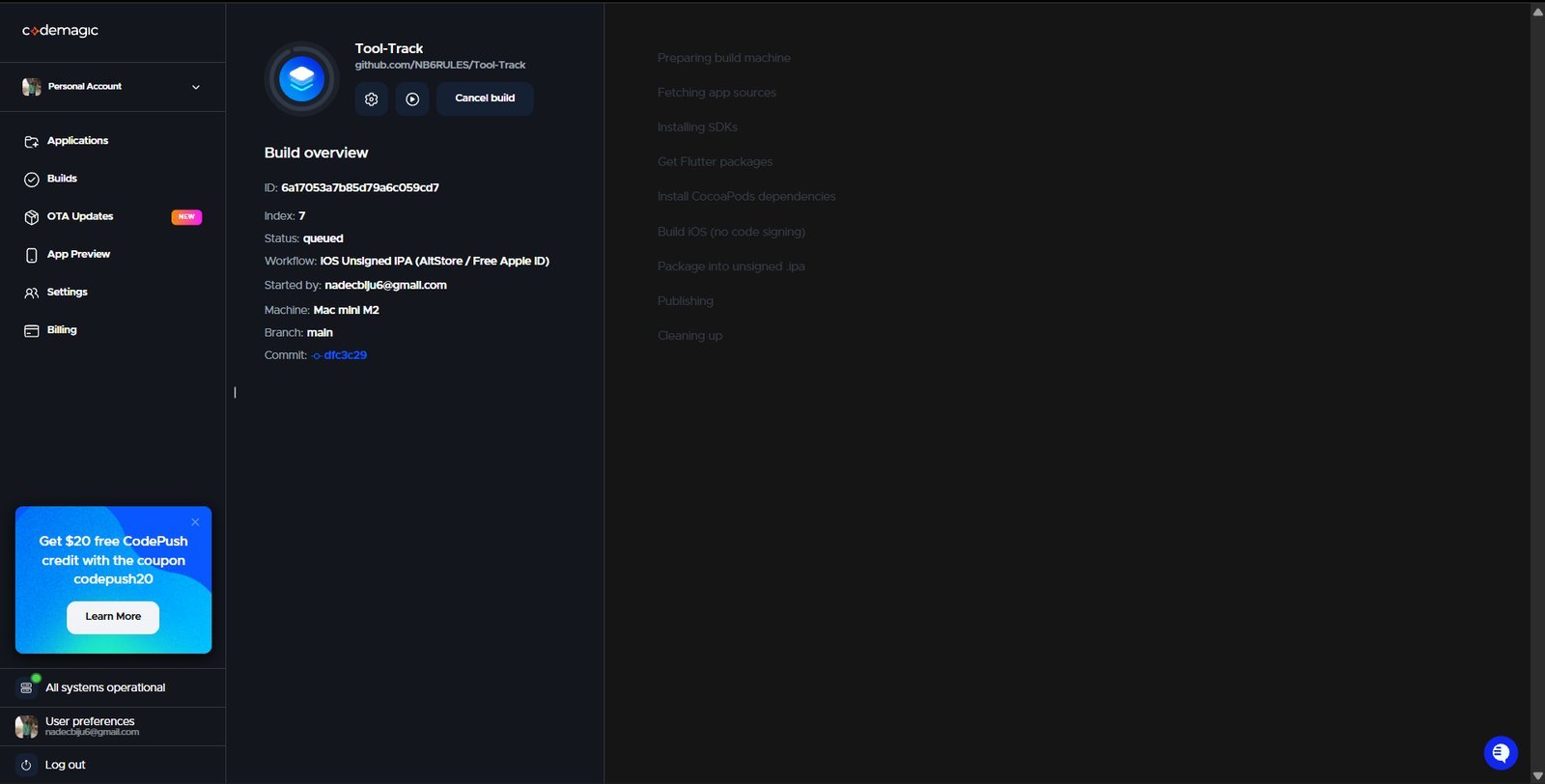1545x784 pixels.
Task: Open workflow settings gear icon
Action: click(x=371, y=98)
